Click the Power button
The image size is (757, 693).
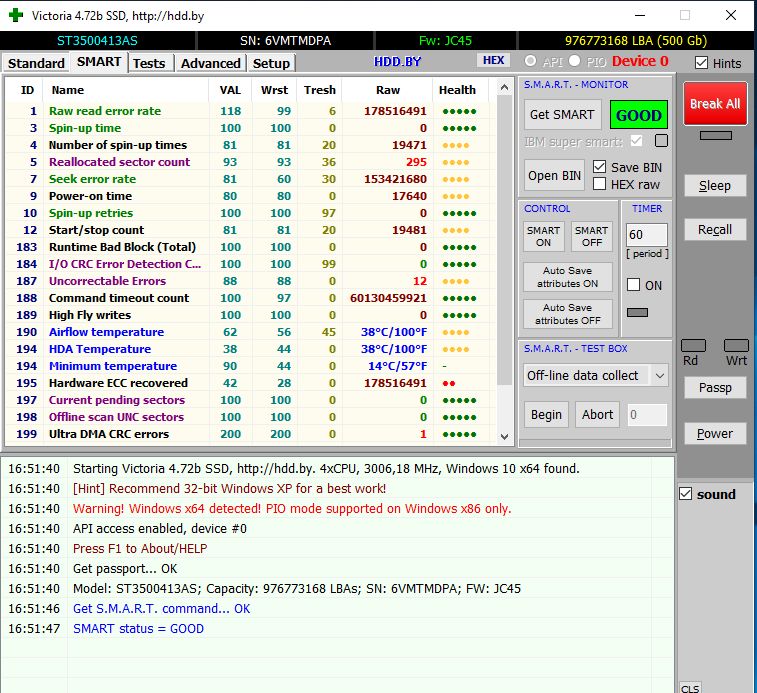coord(715,434)
